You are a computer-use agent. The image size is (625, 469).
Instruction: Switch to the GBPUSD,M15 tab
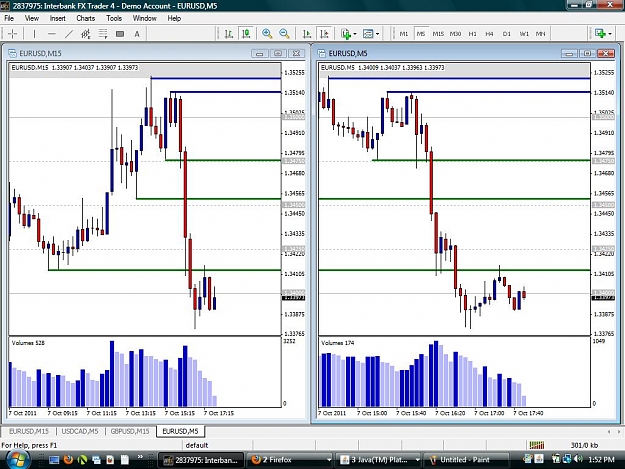[130, 431]
